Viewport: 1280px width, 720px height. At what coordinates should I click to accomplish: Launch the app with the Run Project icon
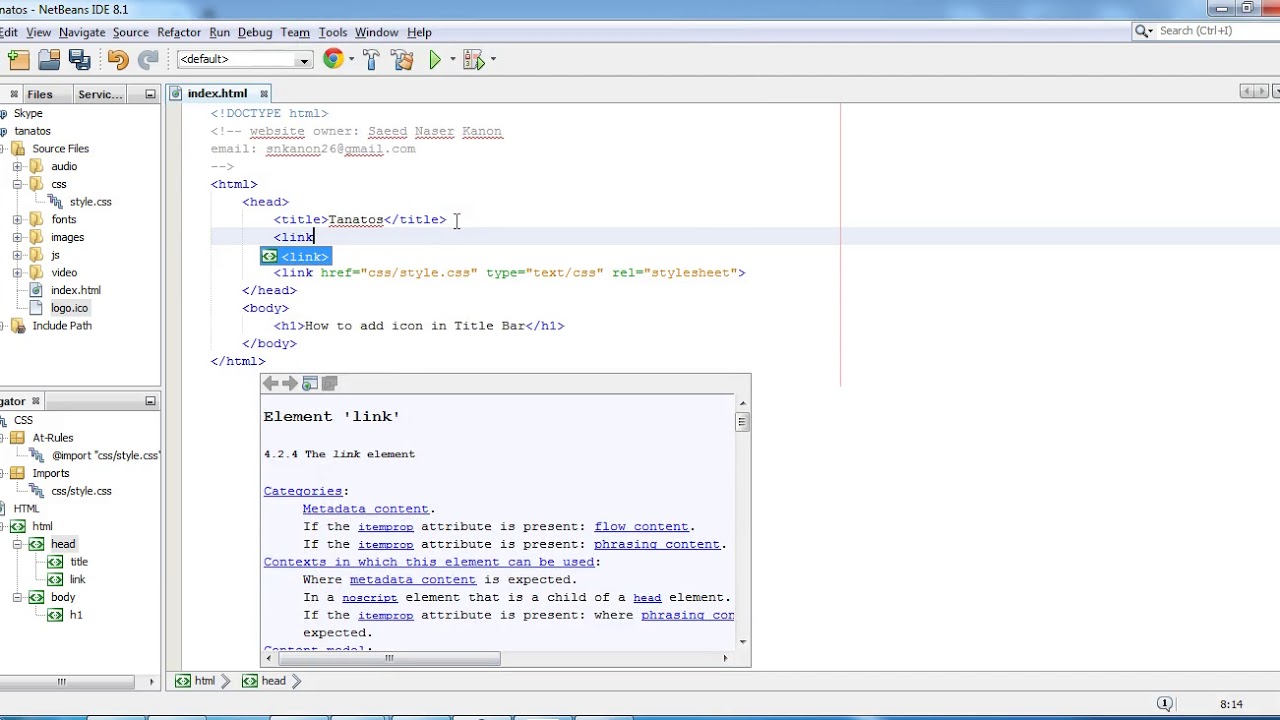point(434,59)
